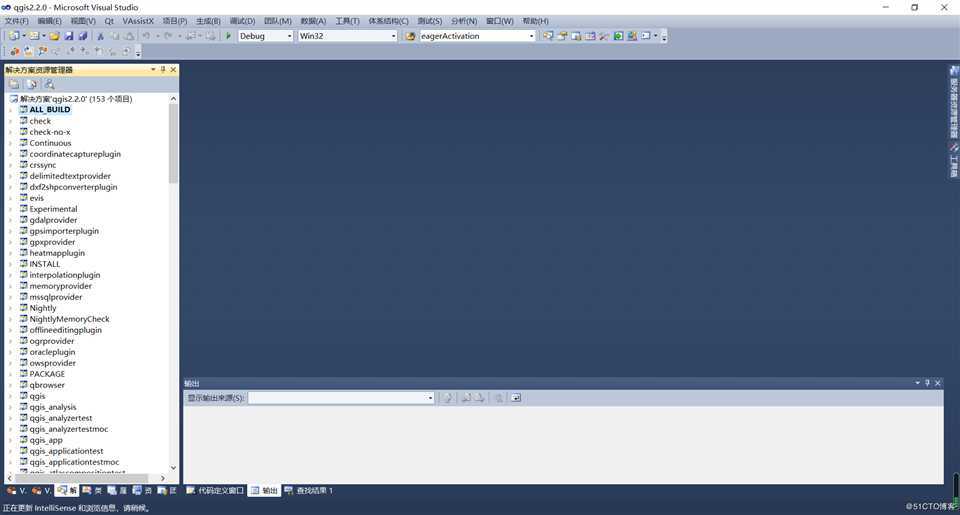Image resolution: width=960 pixels, height=515 pixels.
Task: Click the Add New Item icon
Action: pyautogui.click(x=34, y=36)
